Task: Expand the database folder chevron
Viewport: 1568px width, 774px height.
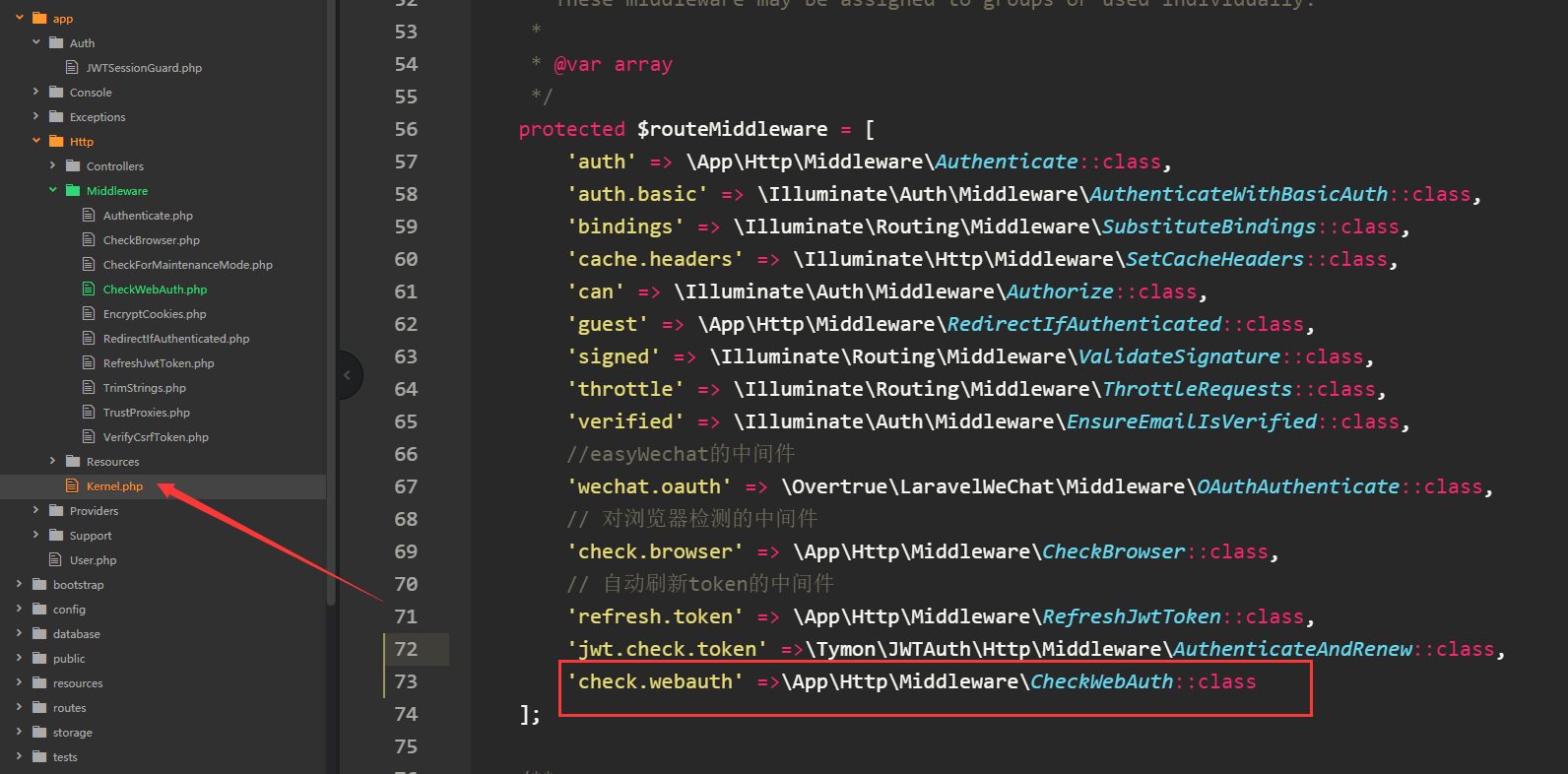Action: pos(20,633)
